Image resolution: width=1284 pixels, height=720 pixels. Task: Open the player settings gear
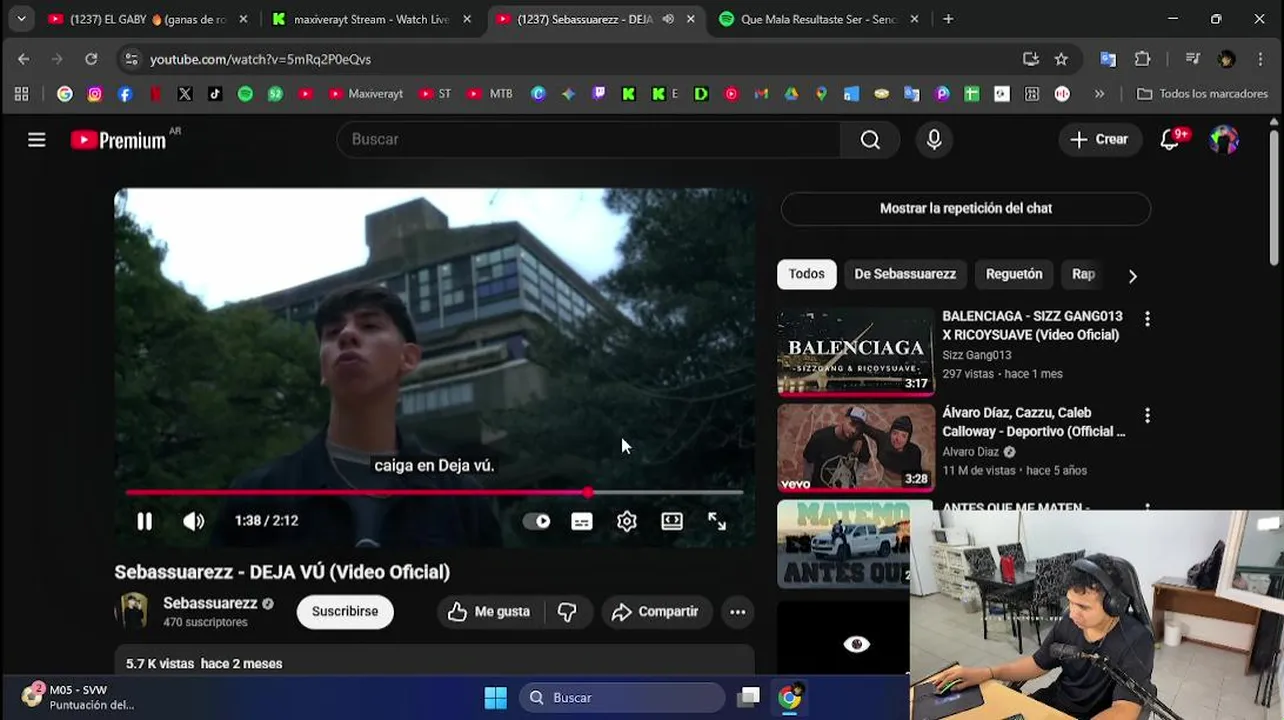[x=627, y=521]
